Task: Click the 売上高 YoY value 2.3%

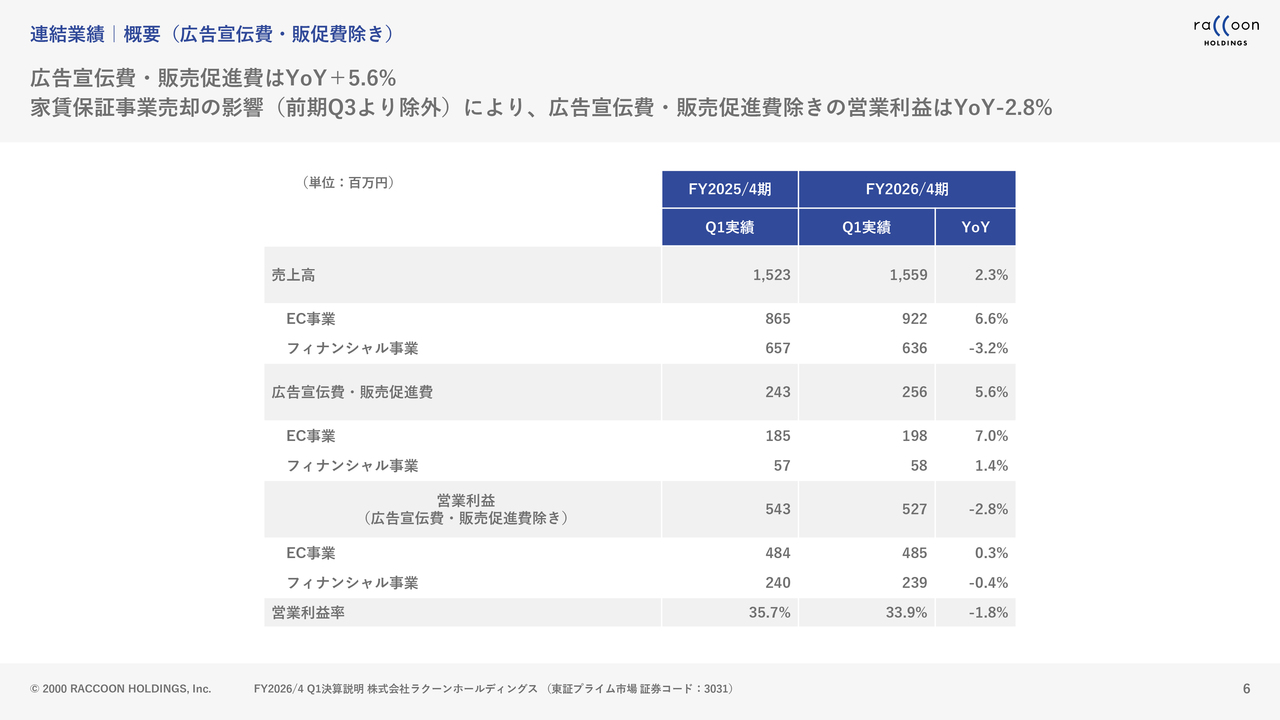Action: pyautogui.click(x=991, y=275)
